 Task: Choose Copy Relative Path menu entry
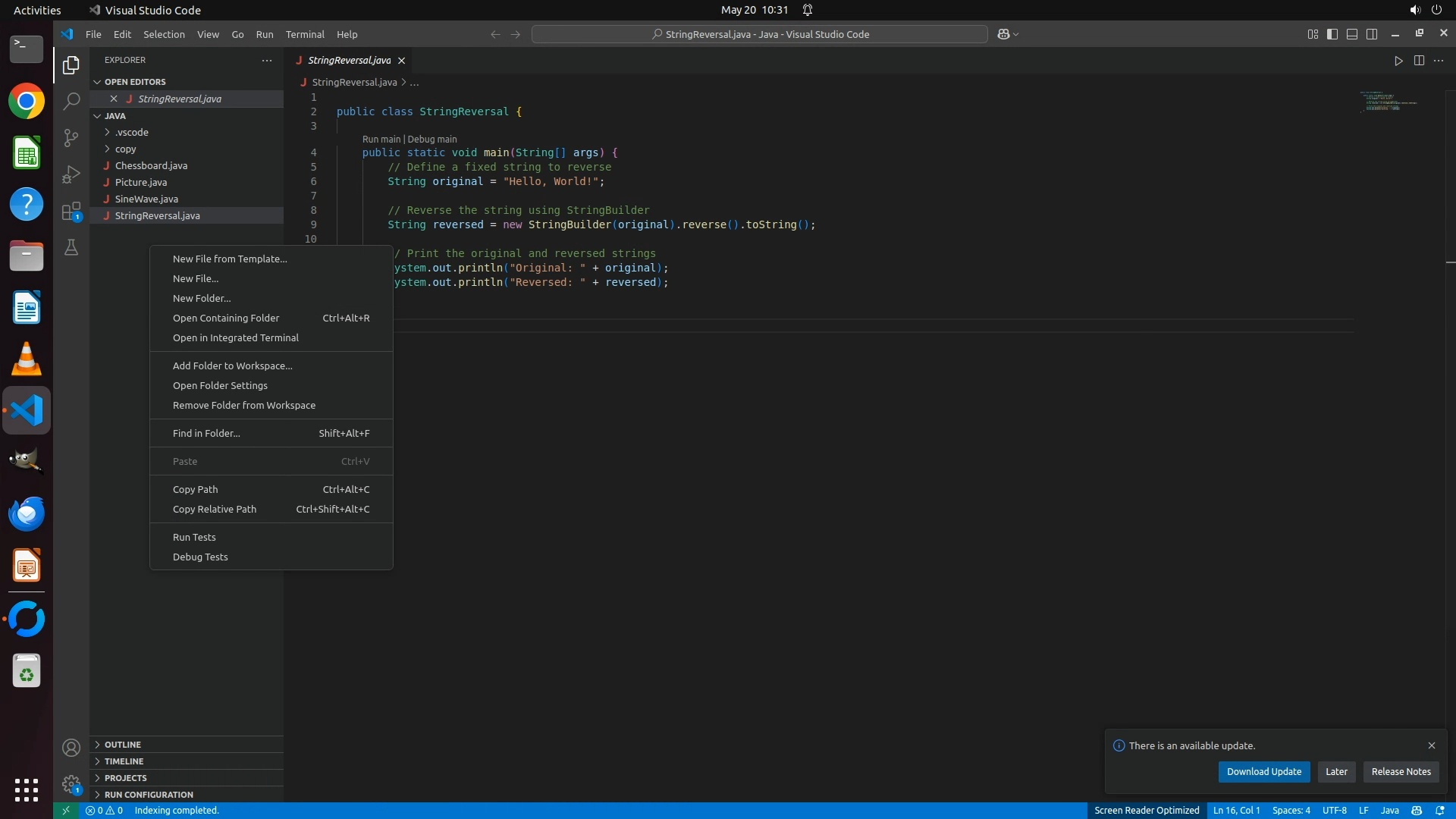pyautogui.click(x=214, y=510)
